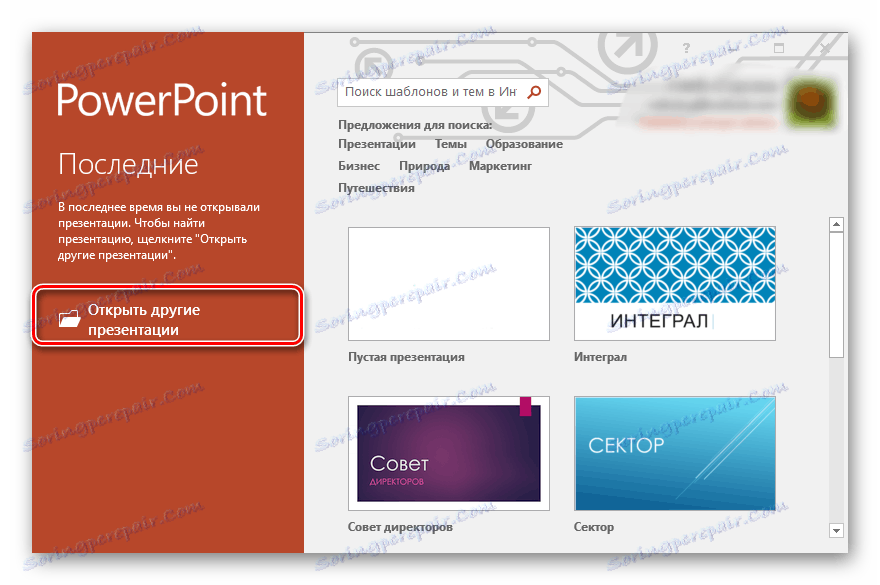Click the Путешествия search suggestion
Image resolution: width=880 pixels, height=585 pixels.
[376, 187]
